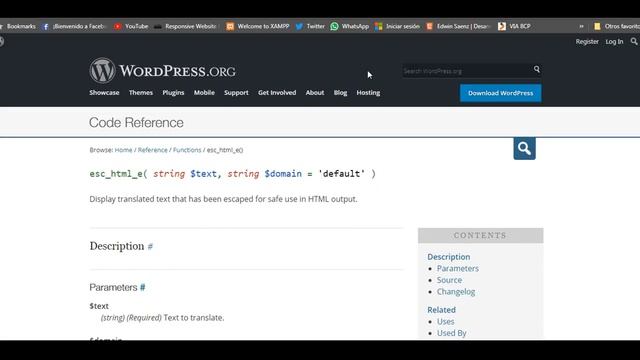This screenshot has width=640, height=360.
Task: Click the Code Reference heading
Action: [136, 122]
